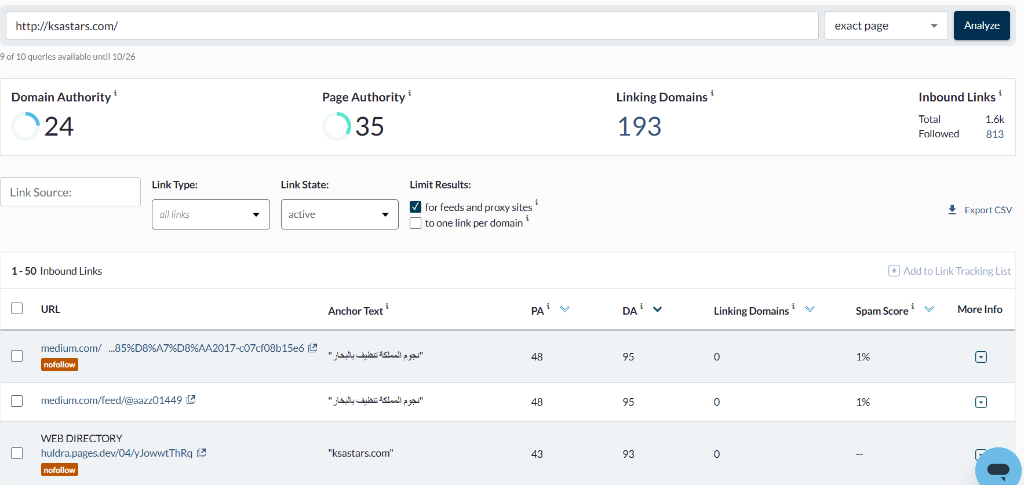This screenshot has width=1024, height=485.
Task: Open the 193 linking domains count
Action: click(639, 127)
